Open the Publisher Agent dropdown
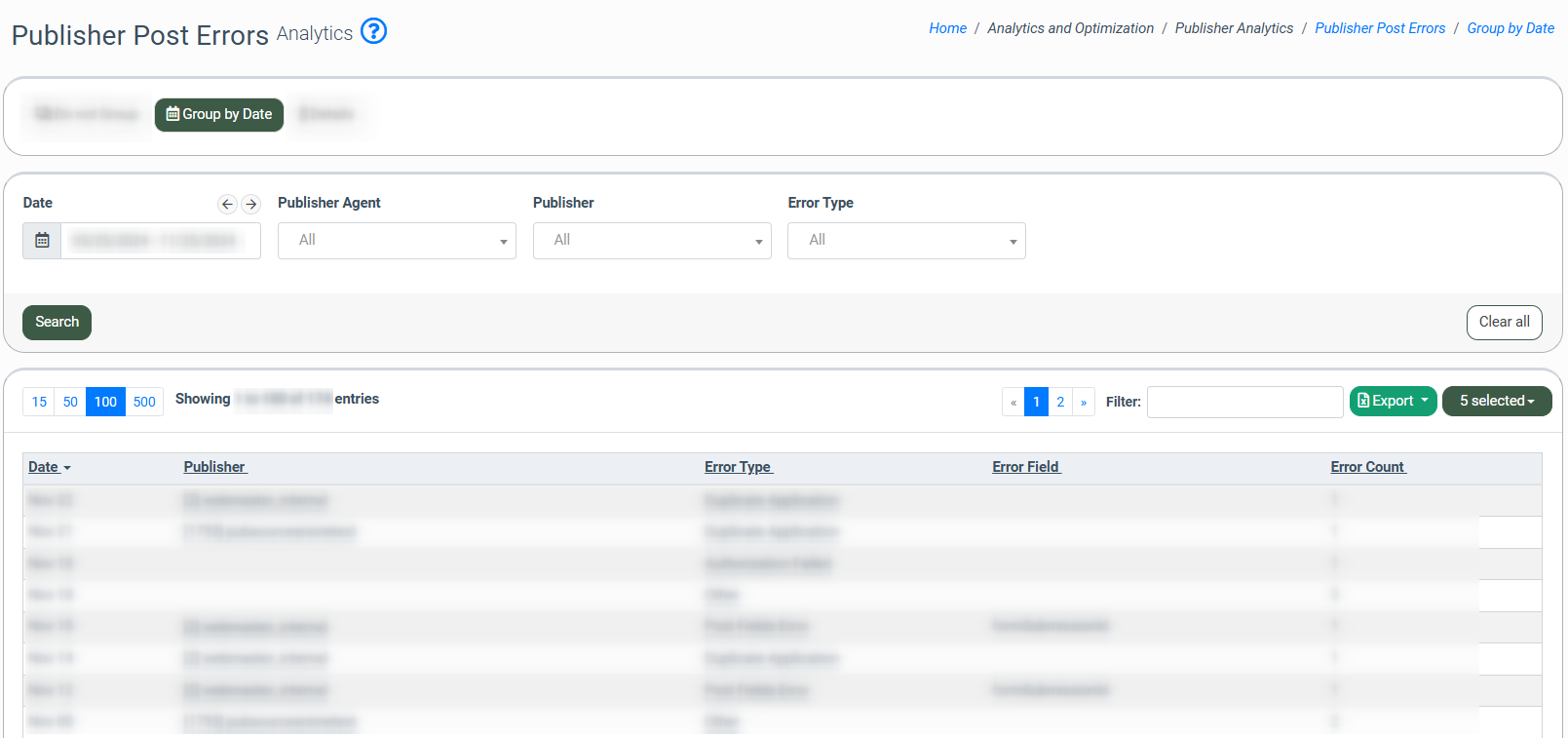Image resolution: width=1568 pixels, height=738 pixels. [397, 241]
